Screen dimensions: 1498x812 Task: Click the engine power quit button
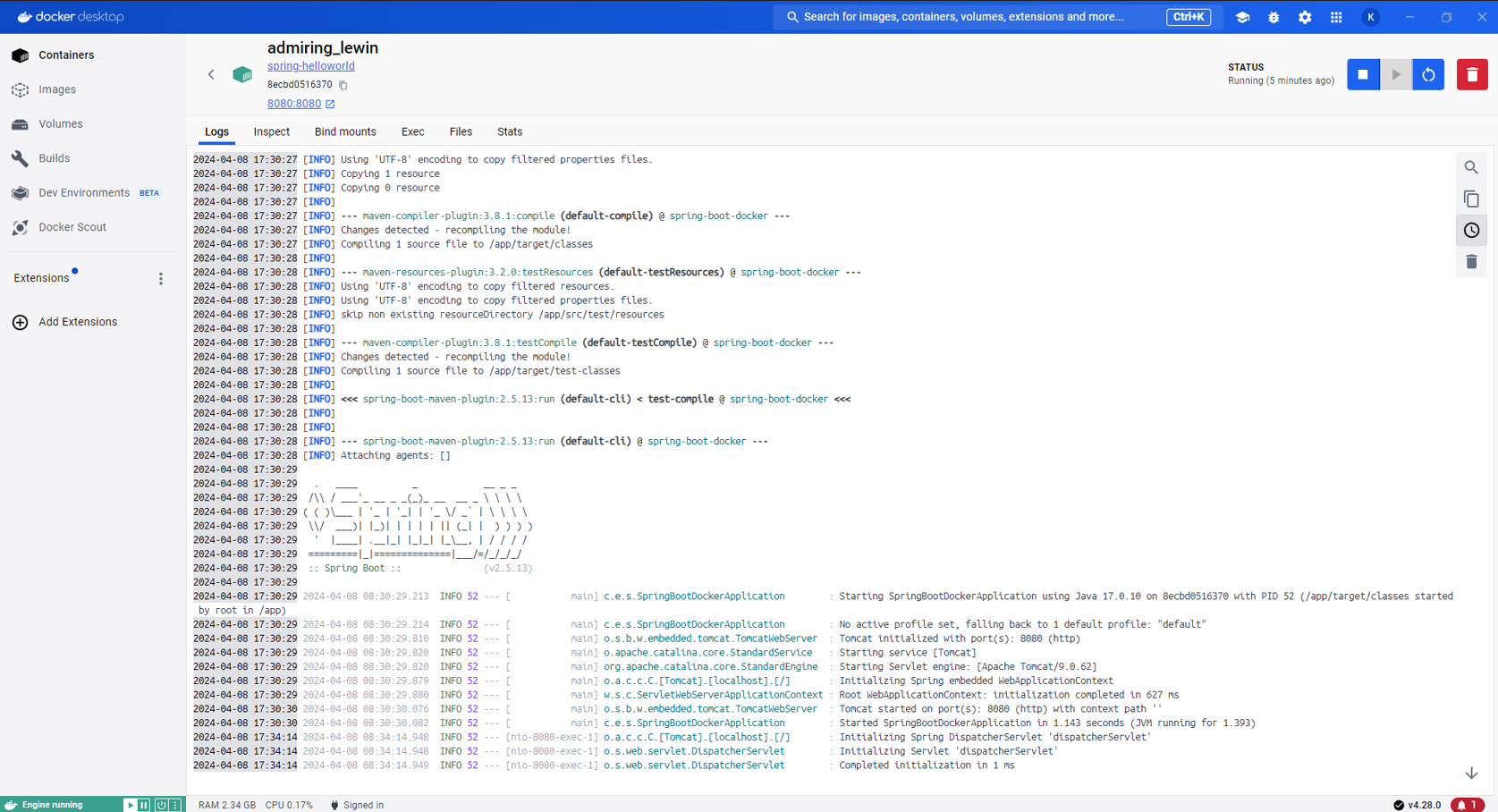pos(161,805)
